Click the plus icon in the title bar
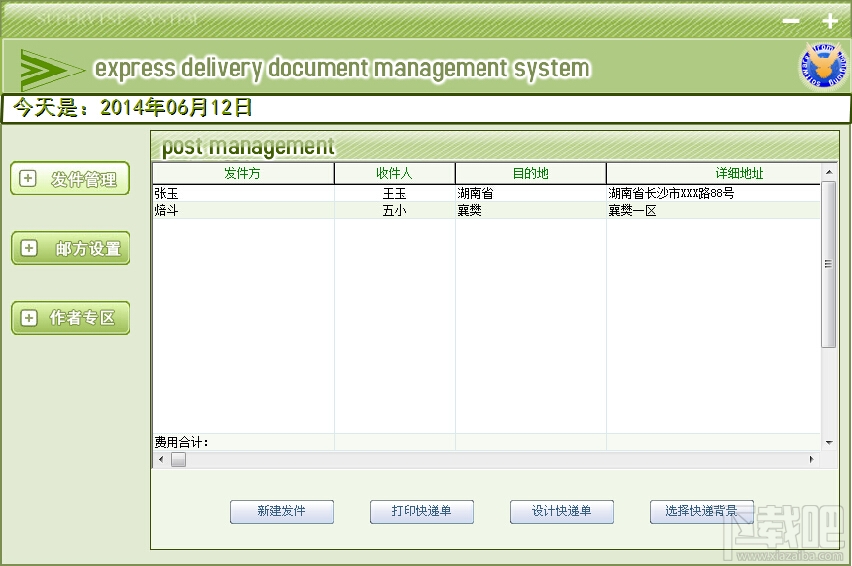852x566 pixels. pos(830,21)
